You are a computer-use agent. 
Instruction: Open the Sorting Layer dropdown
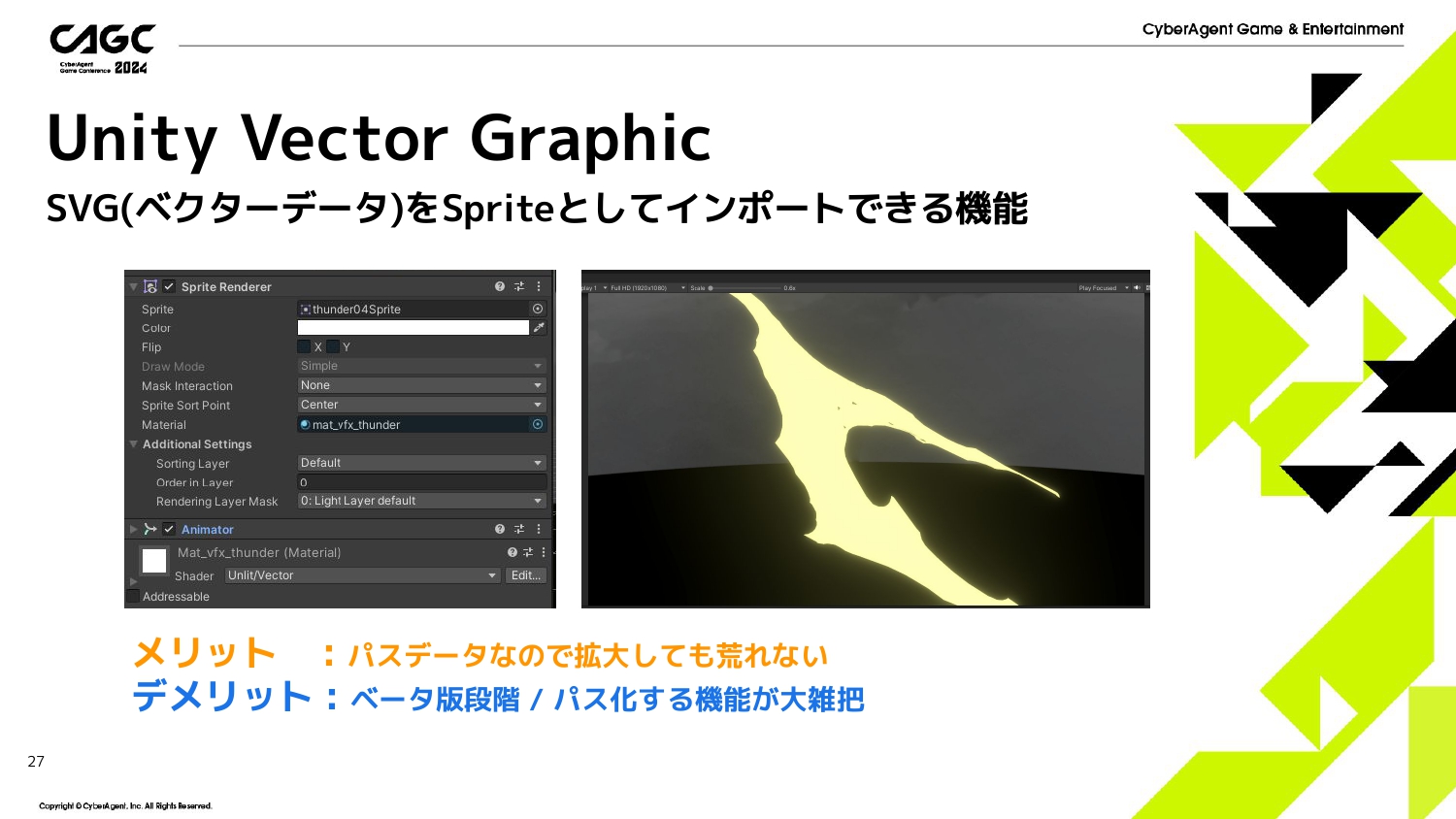[x=421, y=463]
